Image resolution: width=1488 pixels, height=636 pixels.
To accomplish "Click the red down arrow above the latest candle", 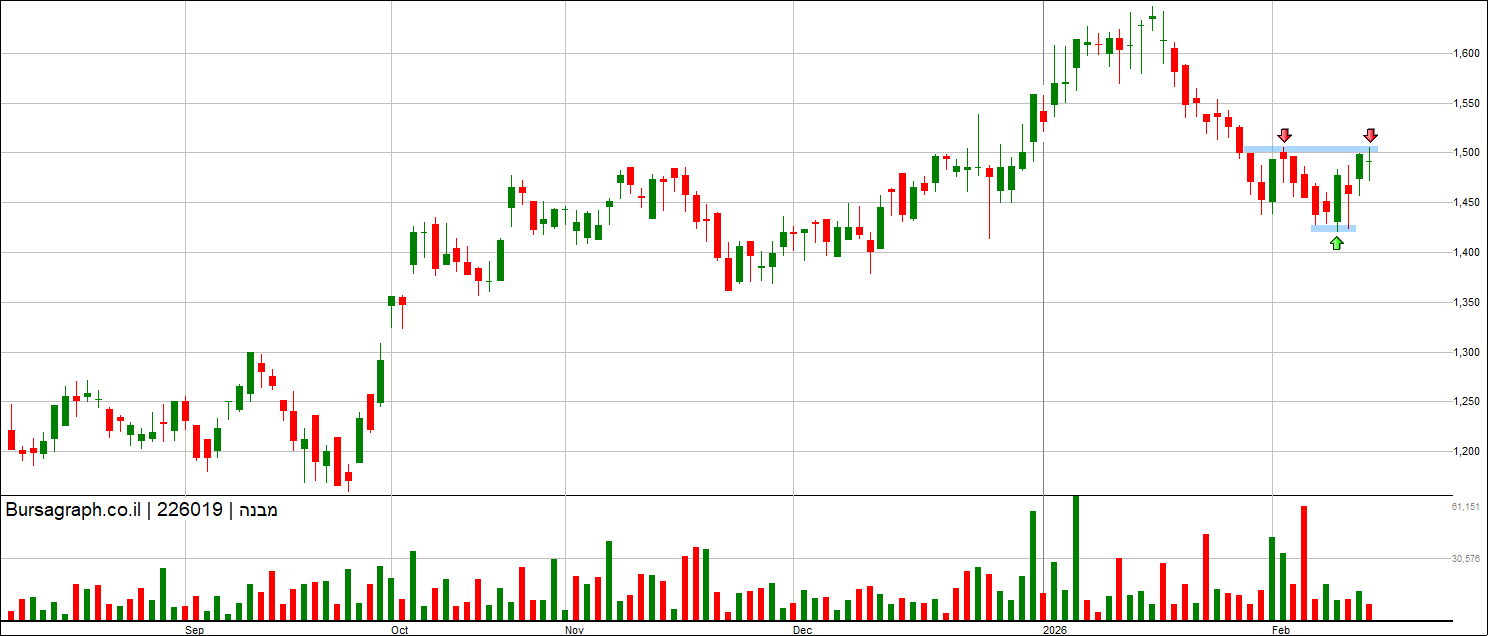I will click(1370, 135).
